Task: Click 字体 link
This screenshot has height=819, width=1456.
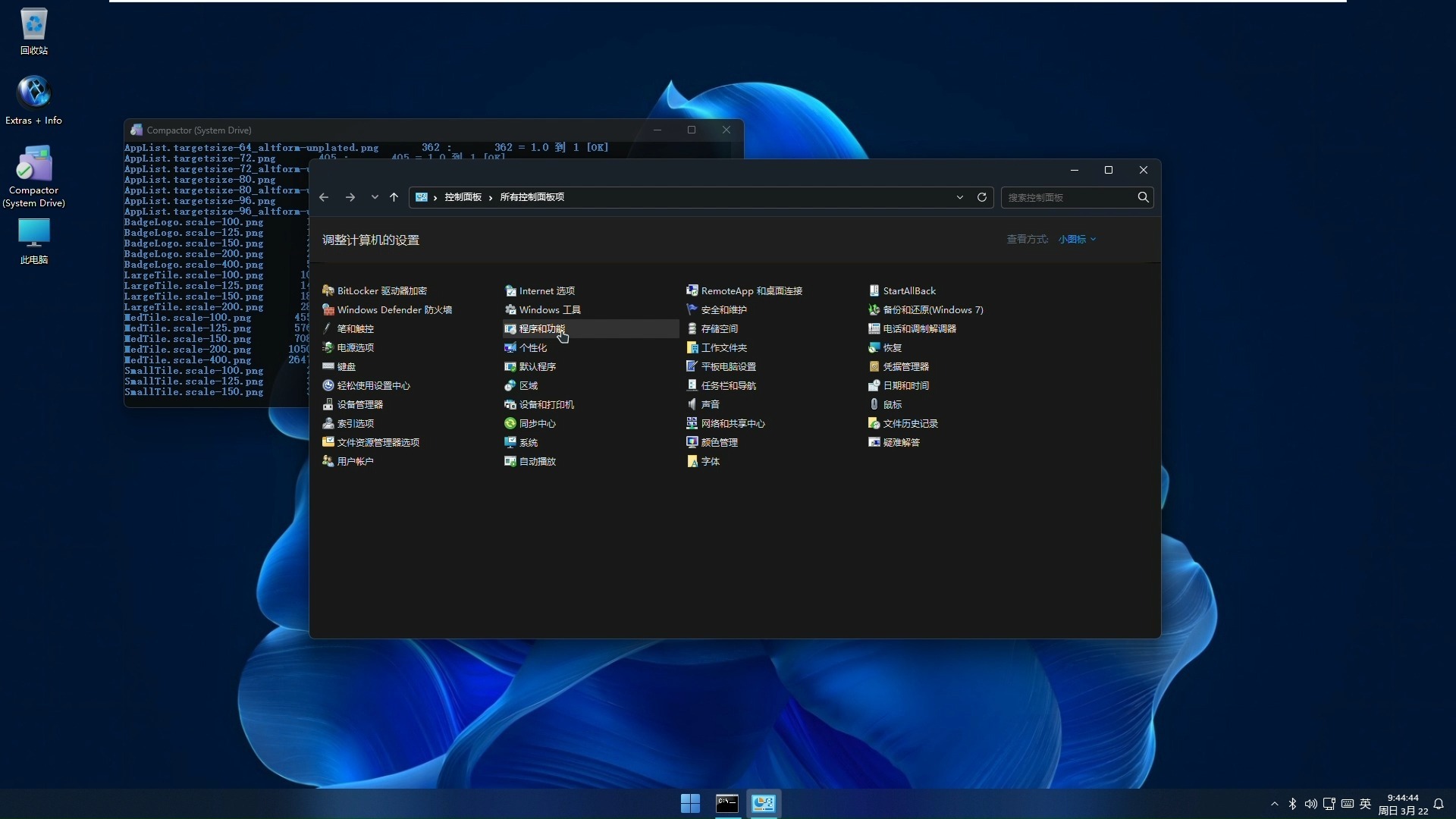Action: [x=711, y=462]
